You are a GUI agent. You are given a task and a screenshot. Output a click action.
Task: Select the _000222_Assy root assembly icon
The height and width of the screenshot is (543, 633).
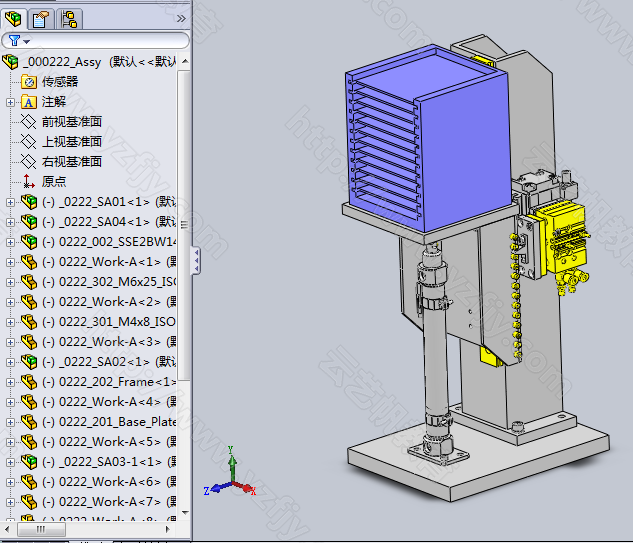click(10, 62)
